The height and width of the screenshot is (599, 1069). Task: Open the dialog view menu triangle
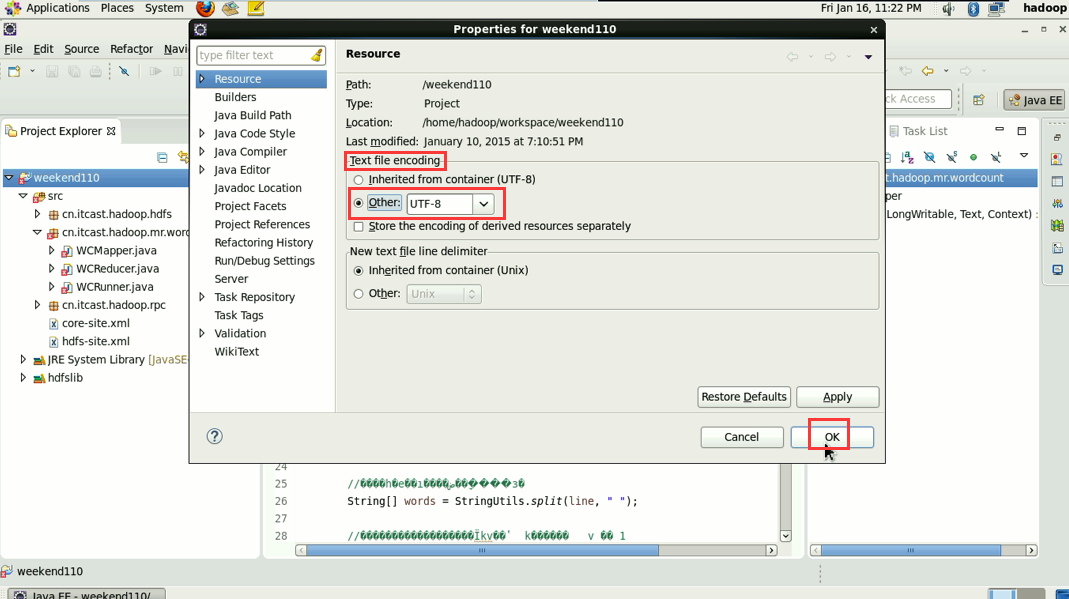868,57
